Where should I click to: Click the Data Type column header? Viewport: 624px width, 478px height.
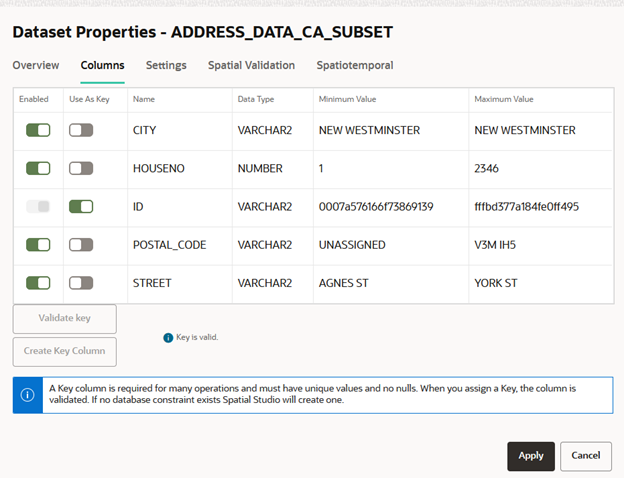(258, 100)
